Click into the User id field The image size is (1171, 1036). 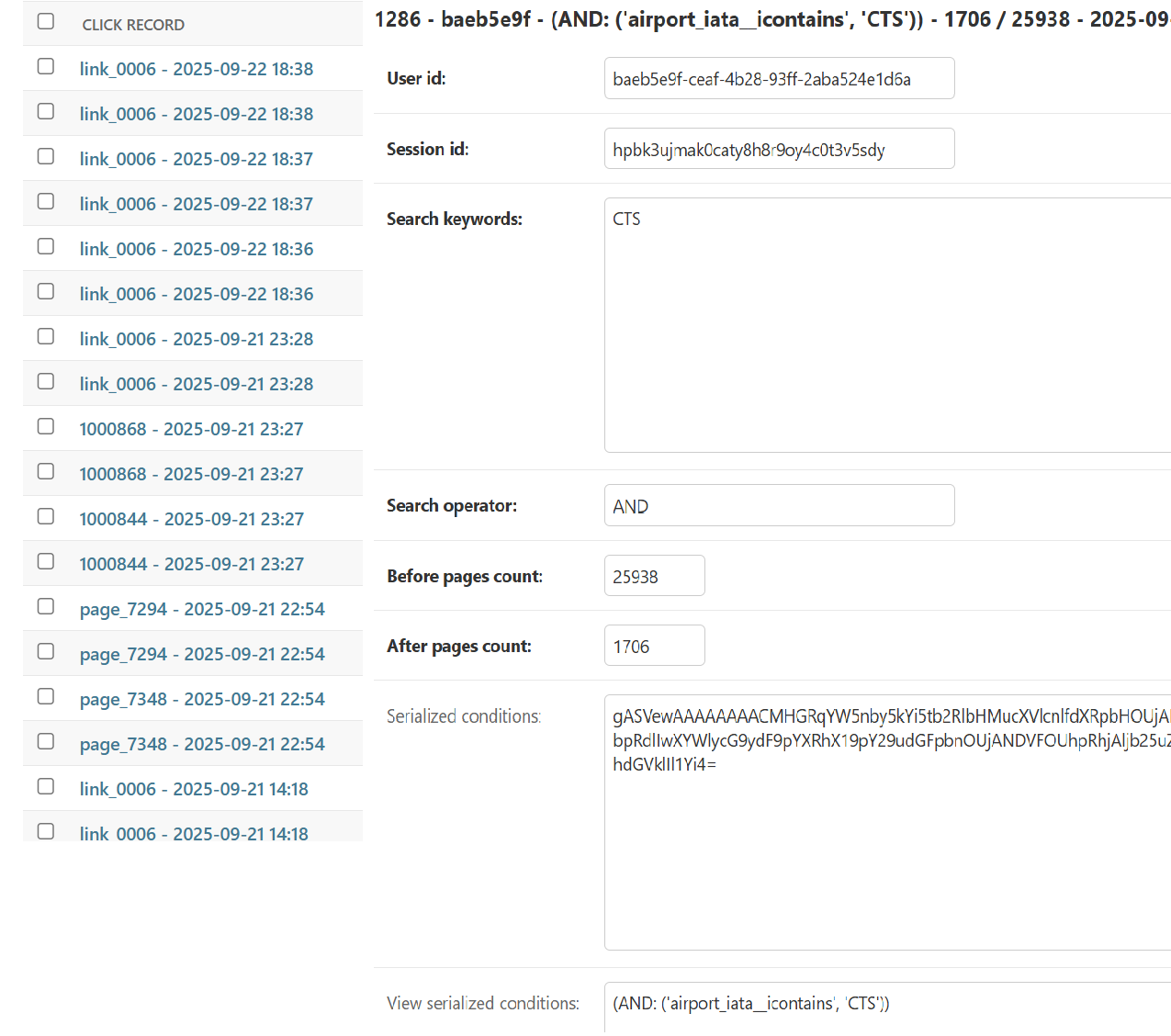[779, 79]
